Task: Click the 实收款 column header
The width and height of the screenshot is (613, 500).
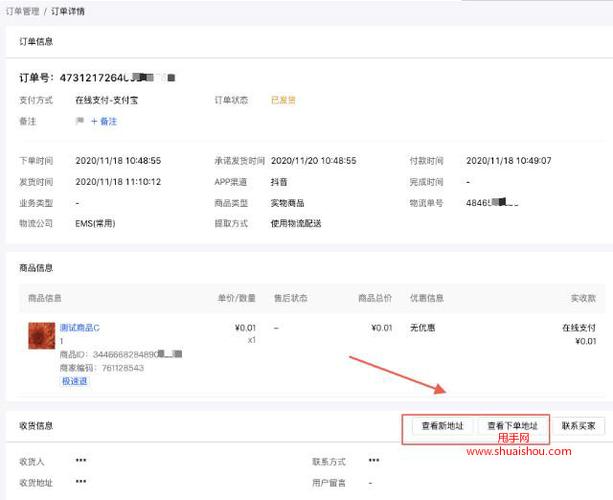Action: [x=583, y=298]
